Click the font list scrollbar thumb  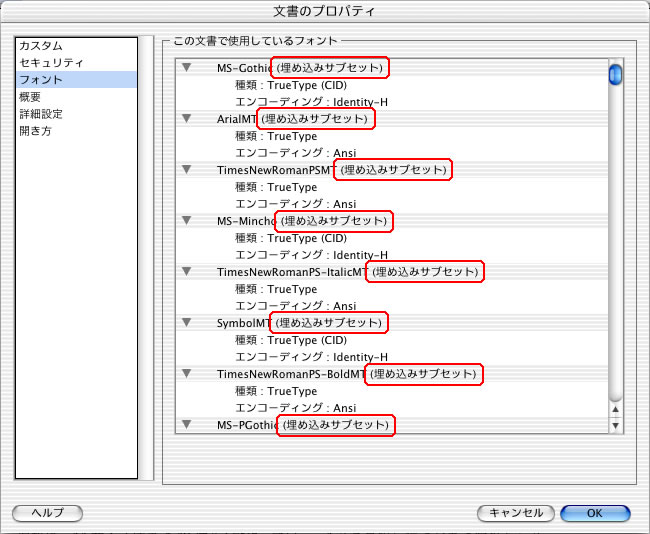pos(616,75)
